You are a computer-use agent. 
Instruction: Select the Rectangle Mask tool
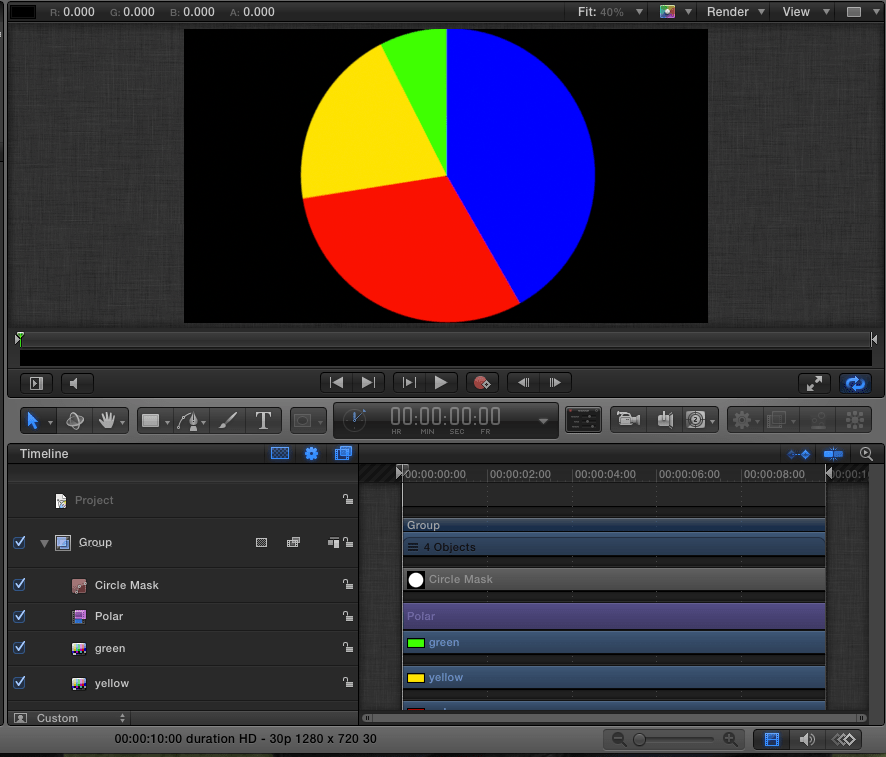[x=303, y=421]
